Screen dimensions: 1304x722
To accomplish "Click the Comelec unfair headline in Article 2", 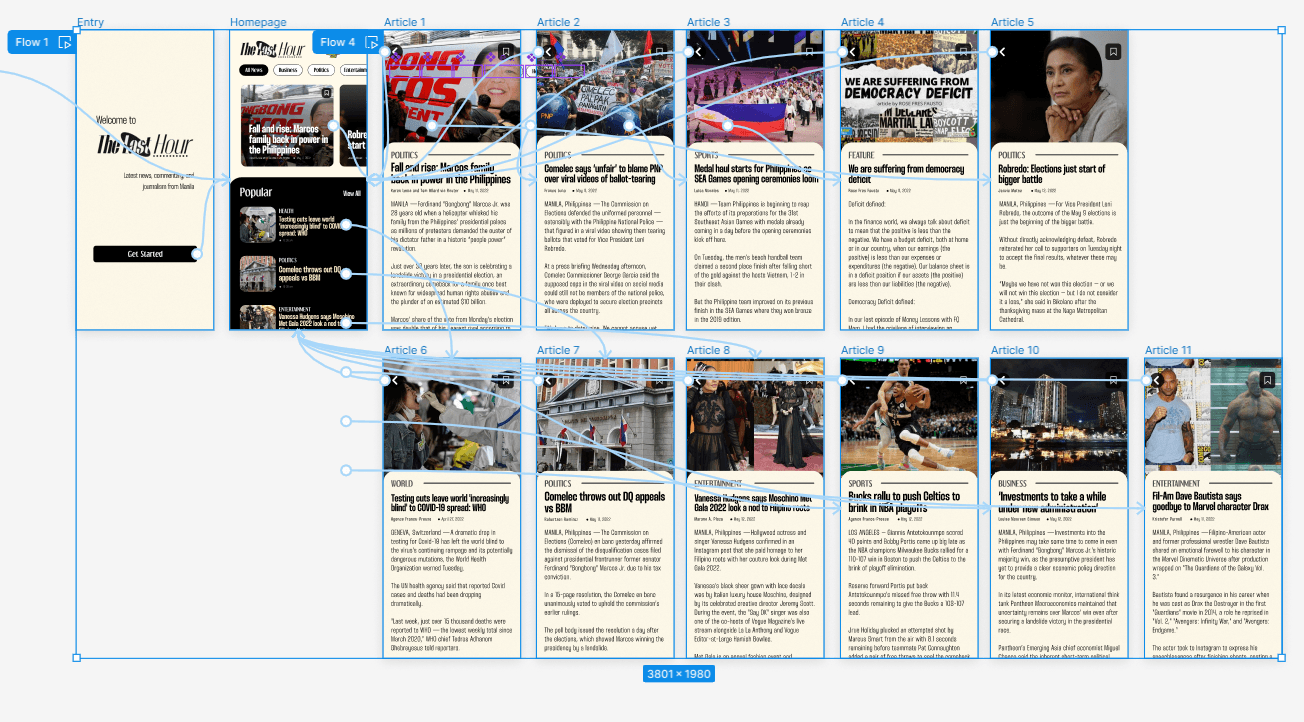I will point(603,174).
